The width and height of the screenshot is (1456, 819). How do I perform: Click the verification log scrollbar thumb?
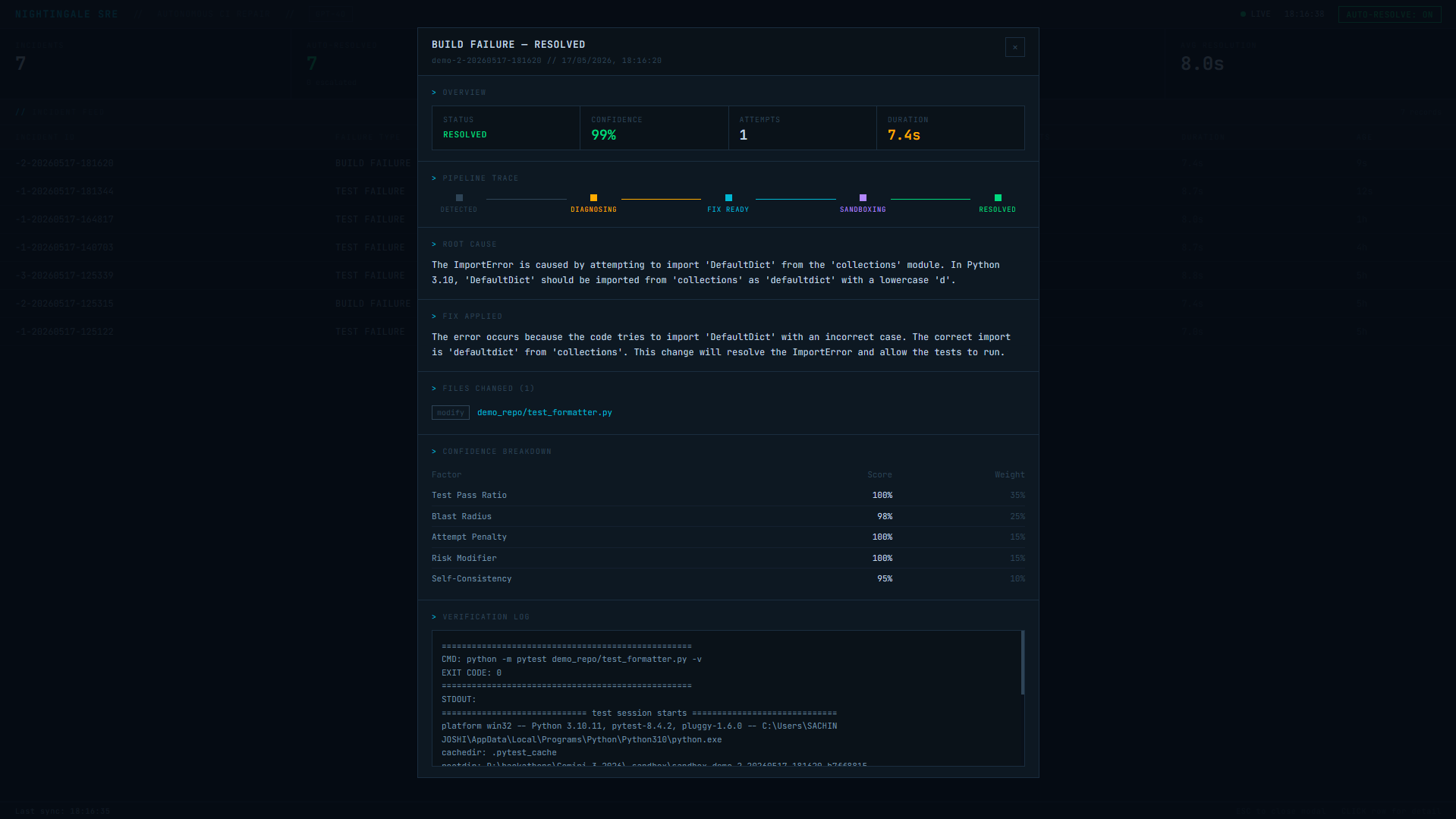(1023, 662)
